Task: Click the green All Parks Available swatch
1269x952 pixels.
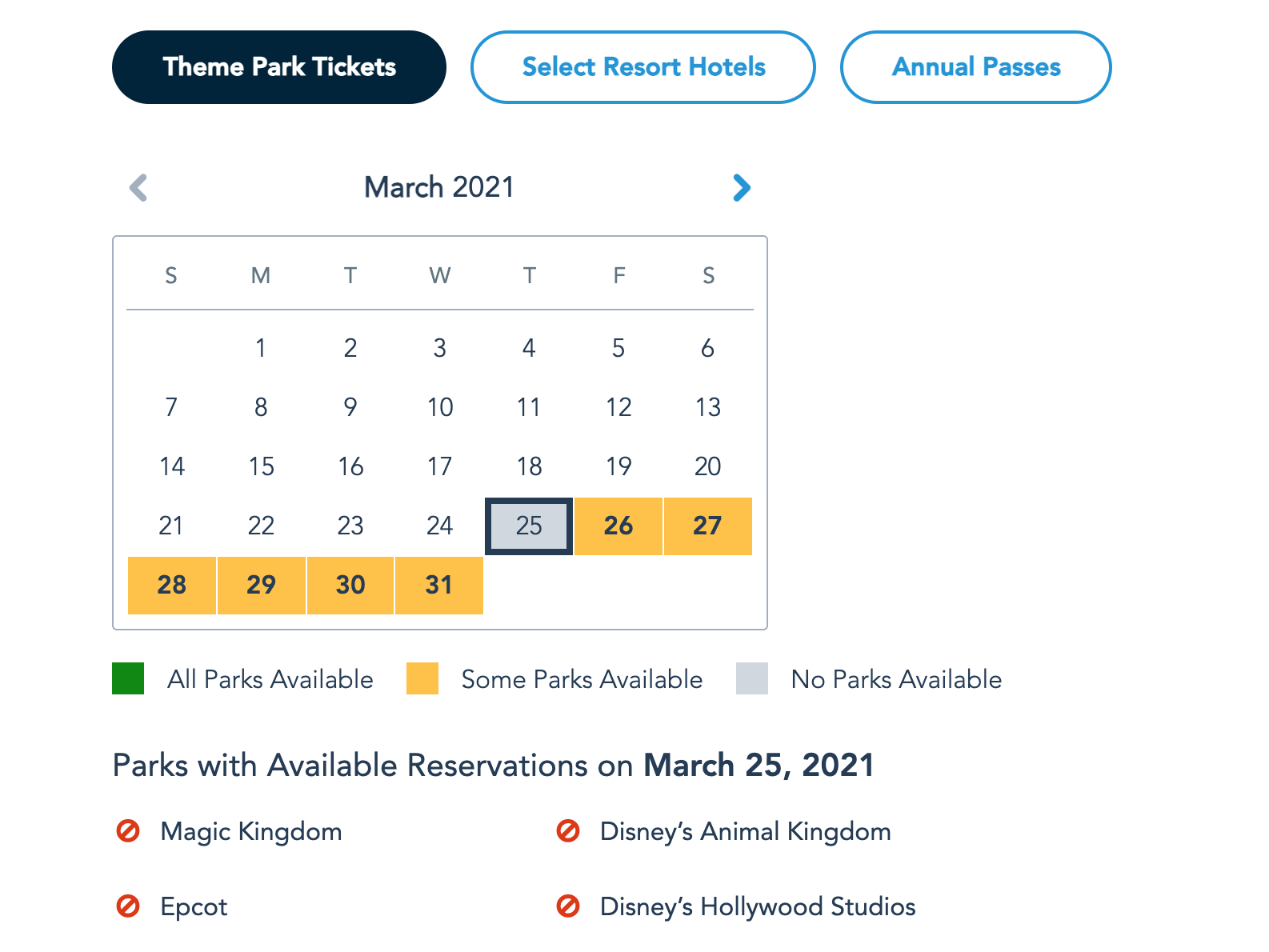Action: [x=128, y=678]
